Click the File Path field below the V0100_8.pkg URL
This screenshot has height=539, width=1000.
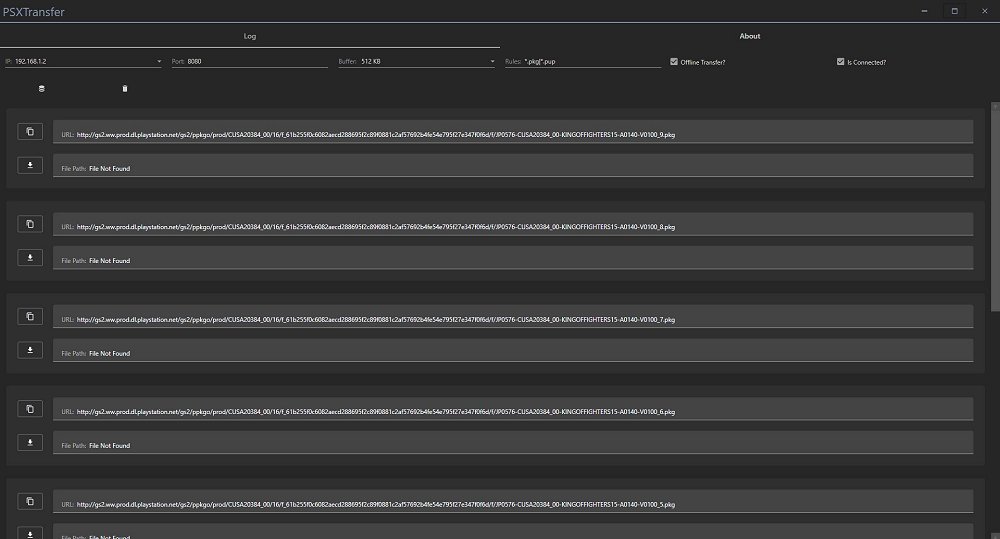[513, 258]
